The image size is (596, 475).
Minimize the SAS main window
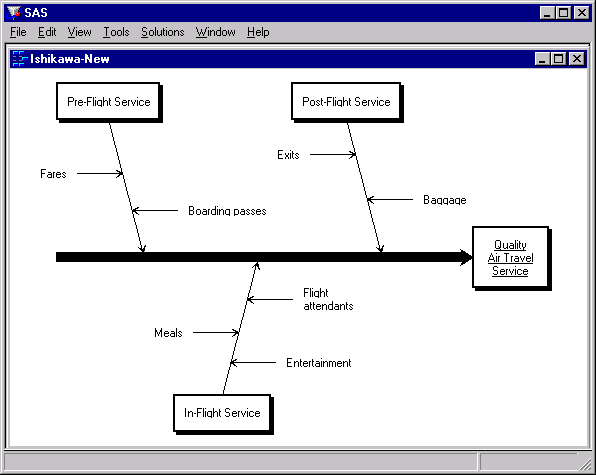click(547, 13)
